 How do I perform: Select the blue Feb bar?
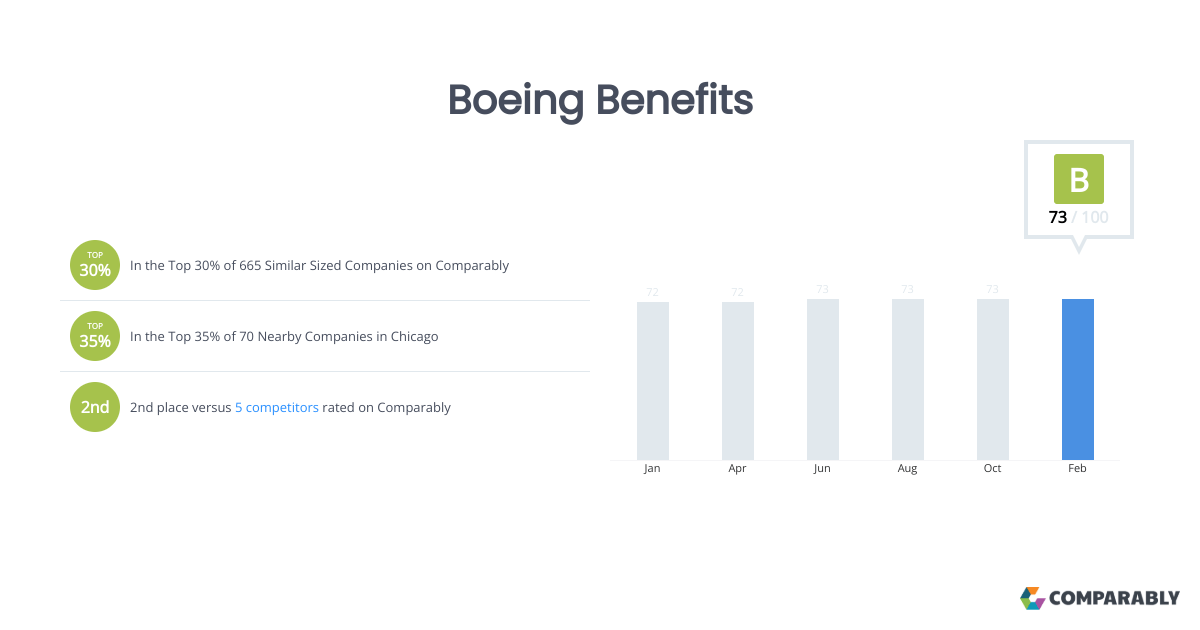point(1077,379)
